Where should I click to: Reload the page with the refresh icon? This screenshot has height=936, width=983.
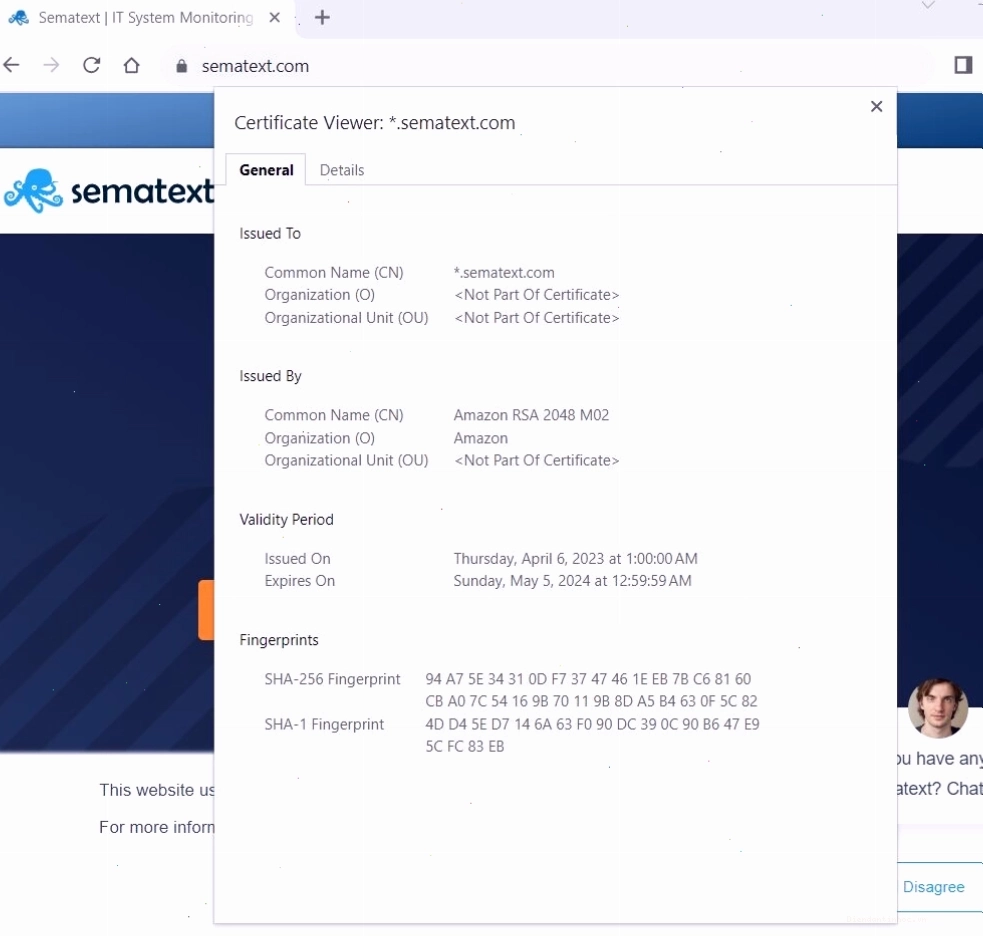tap(92, 65)
